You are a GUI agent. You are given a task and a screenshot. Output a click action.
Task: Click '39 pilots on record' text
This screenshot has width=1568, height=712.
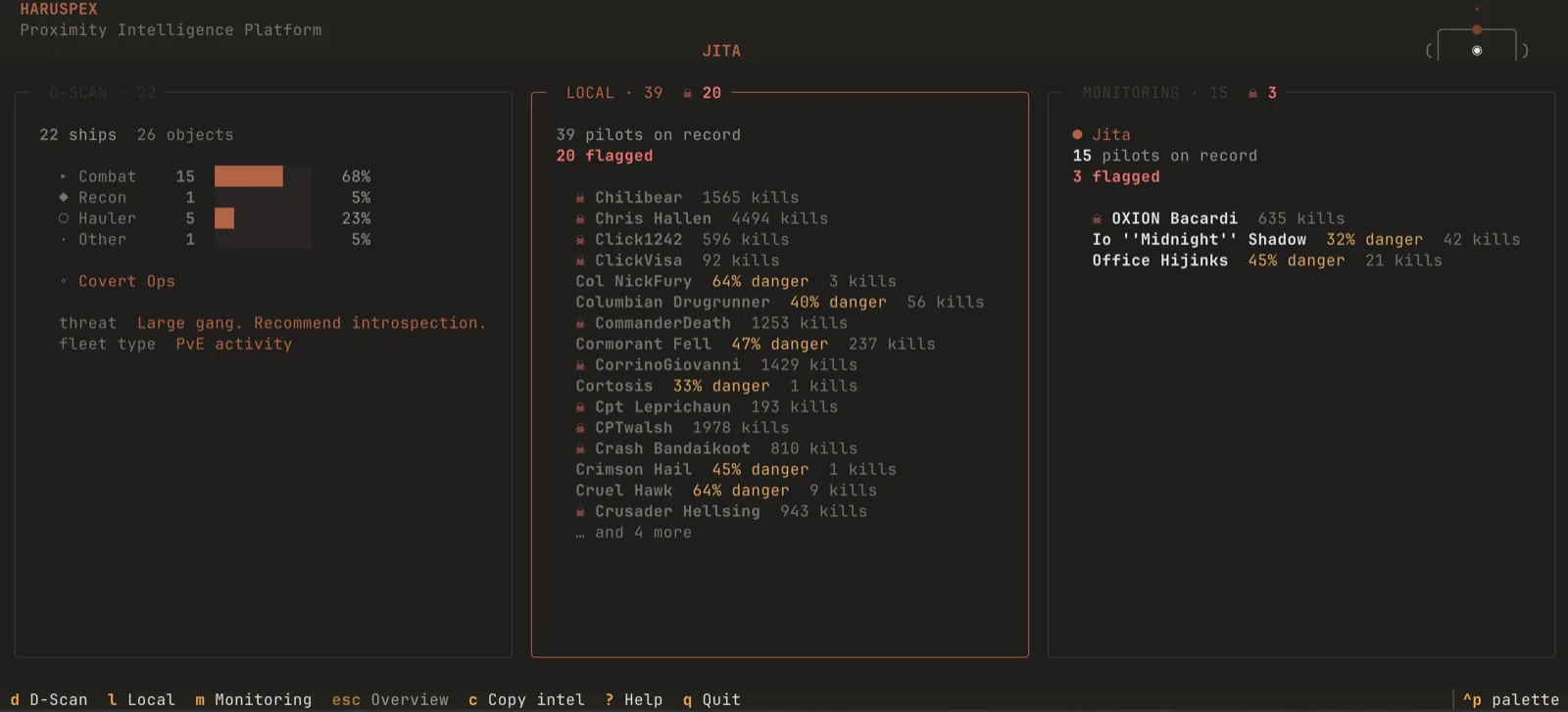649,134
